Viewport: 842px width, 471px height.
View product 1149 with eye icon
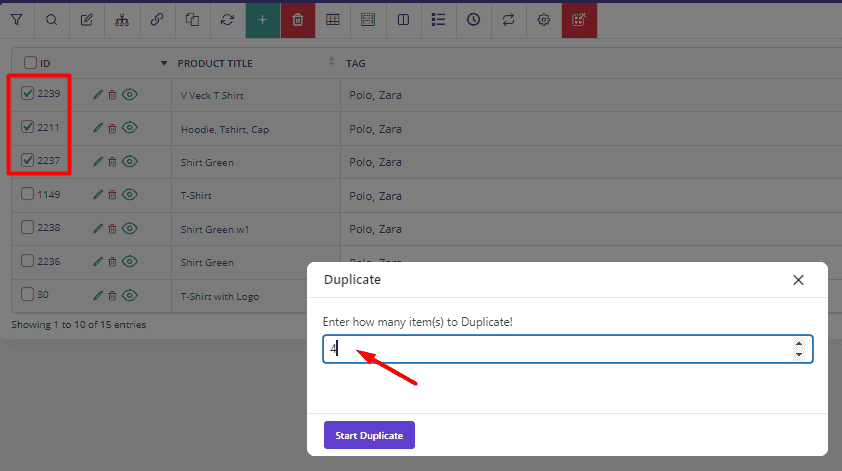[129, 194]
